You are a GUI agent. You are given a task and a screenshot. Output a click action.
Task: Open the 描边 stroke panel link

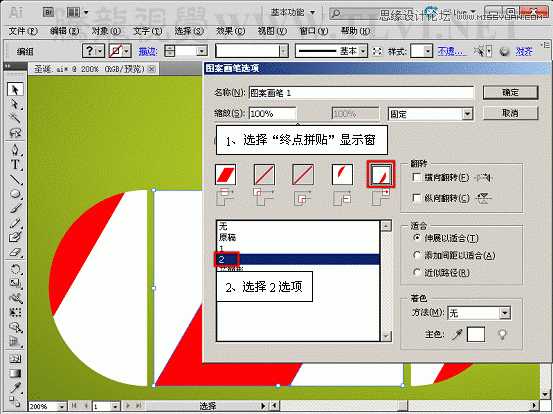click(147, 52)
